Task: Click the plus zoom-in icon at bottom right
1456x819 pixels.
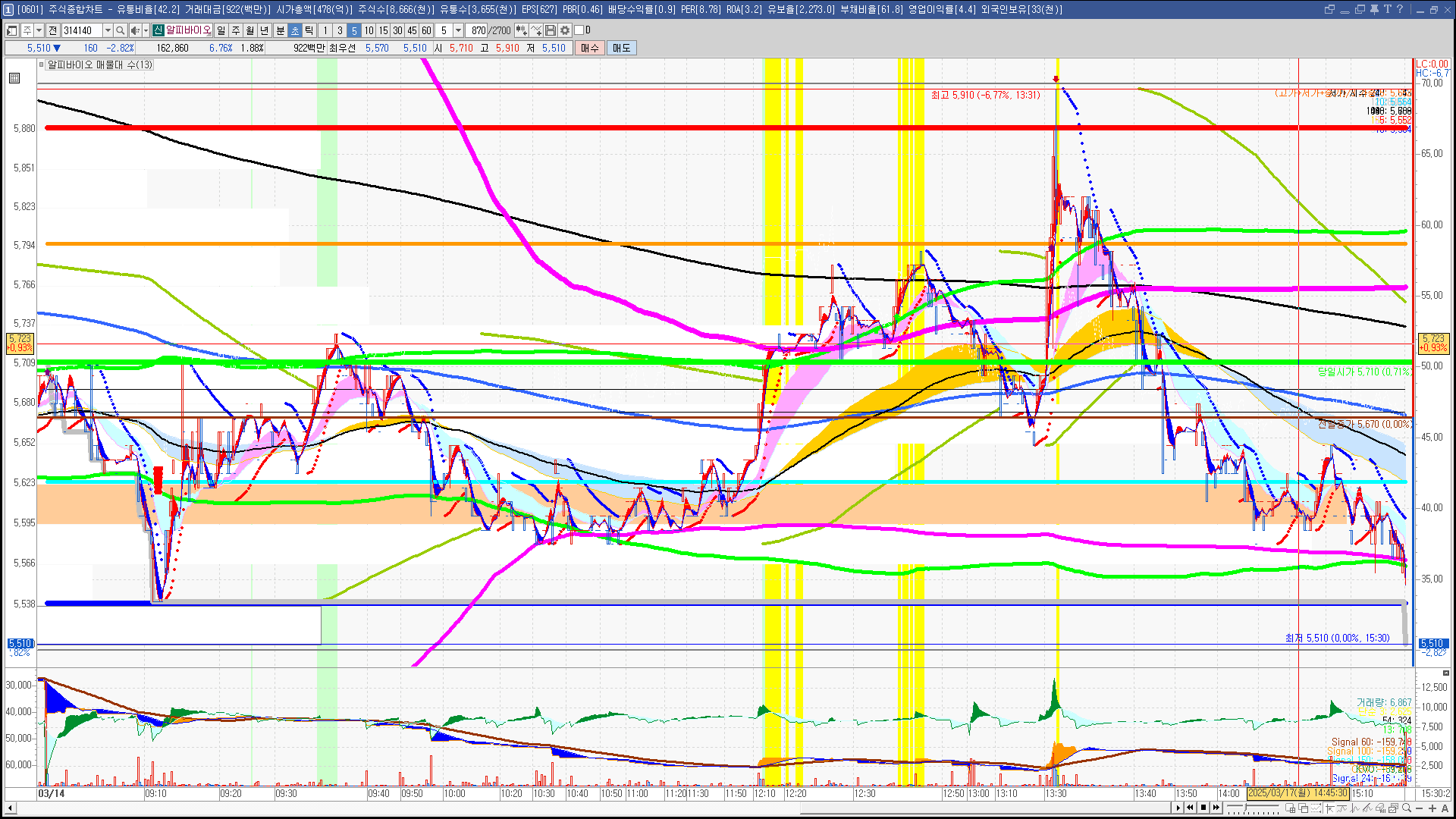Action: pyautogui.click(x=1432, y=808)
